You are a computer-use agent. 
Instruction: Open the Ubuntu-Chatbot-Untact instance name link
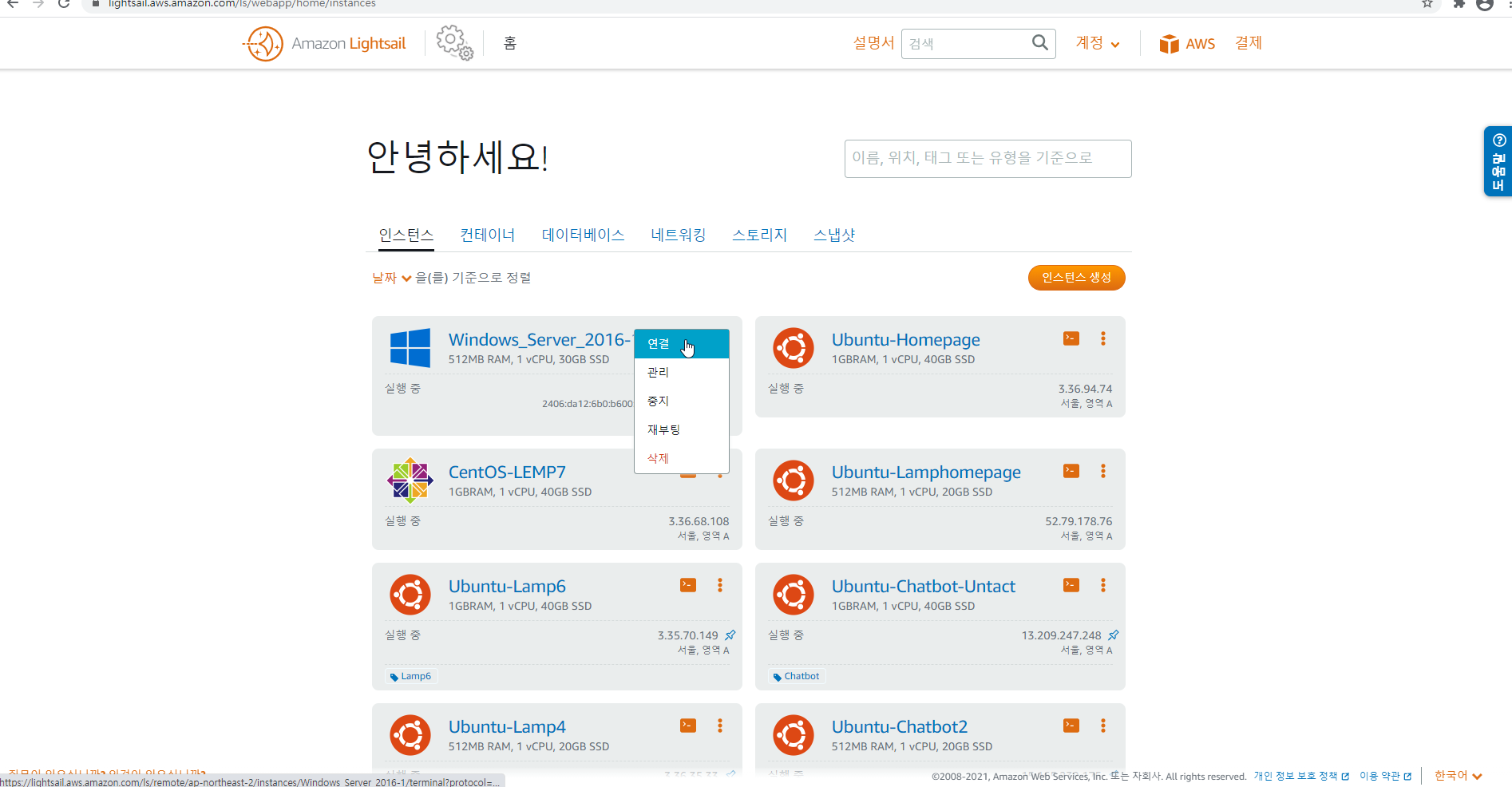[x=924, y=587]
